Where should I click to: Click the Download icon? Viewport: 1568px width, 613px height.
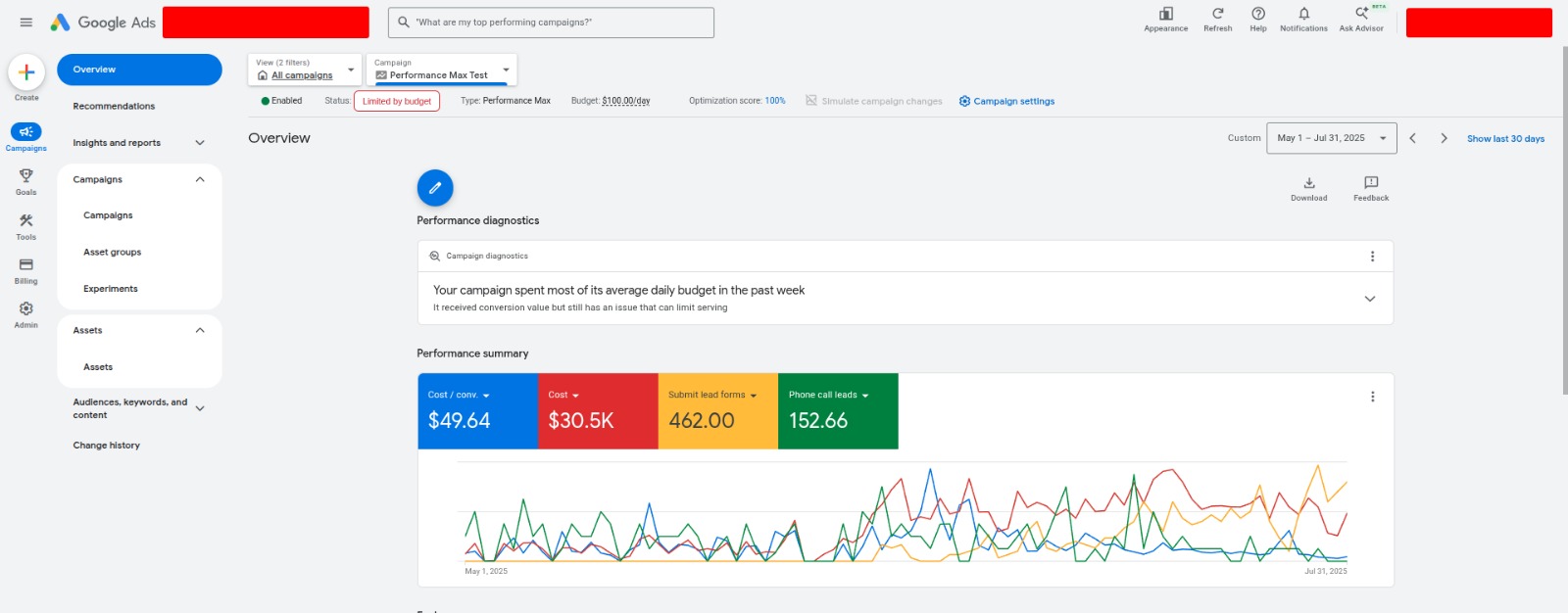1309,183
